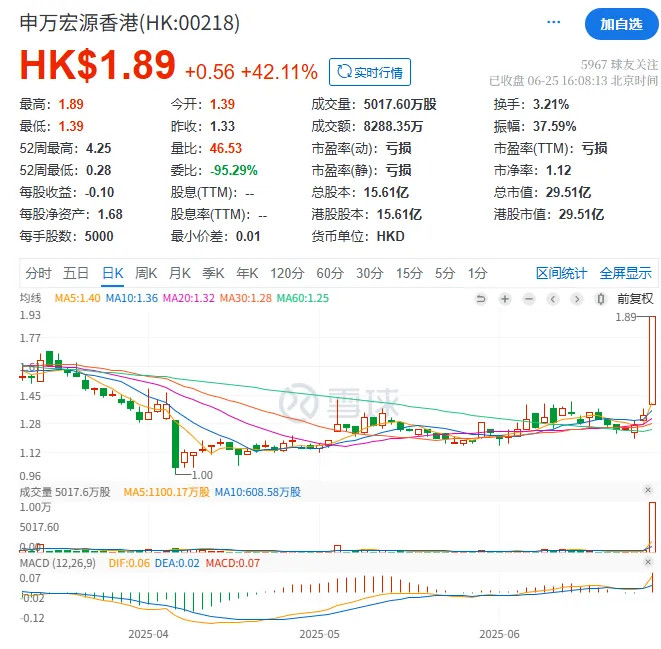Image resolution: width=661 pixels, height=649 pixels.
Task: Click the 1.00 low price marker on chart
Action: coord(202,475)
